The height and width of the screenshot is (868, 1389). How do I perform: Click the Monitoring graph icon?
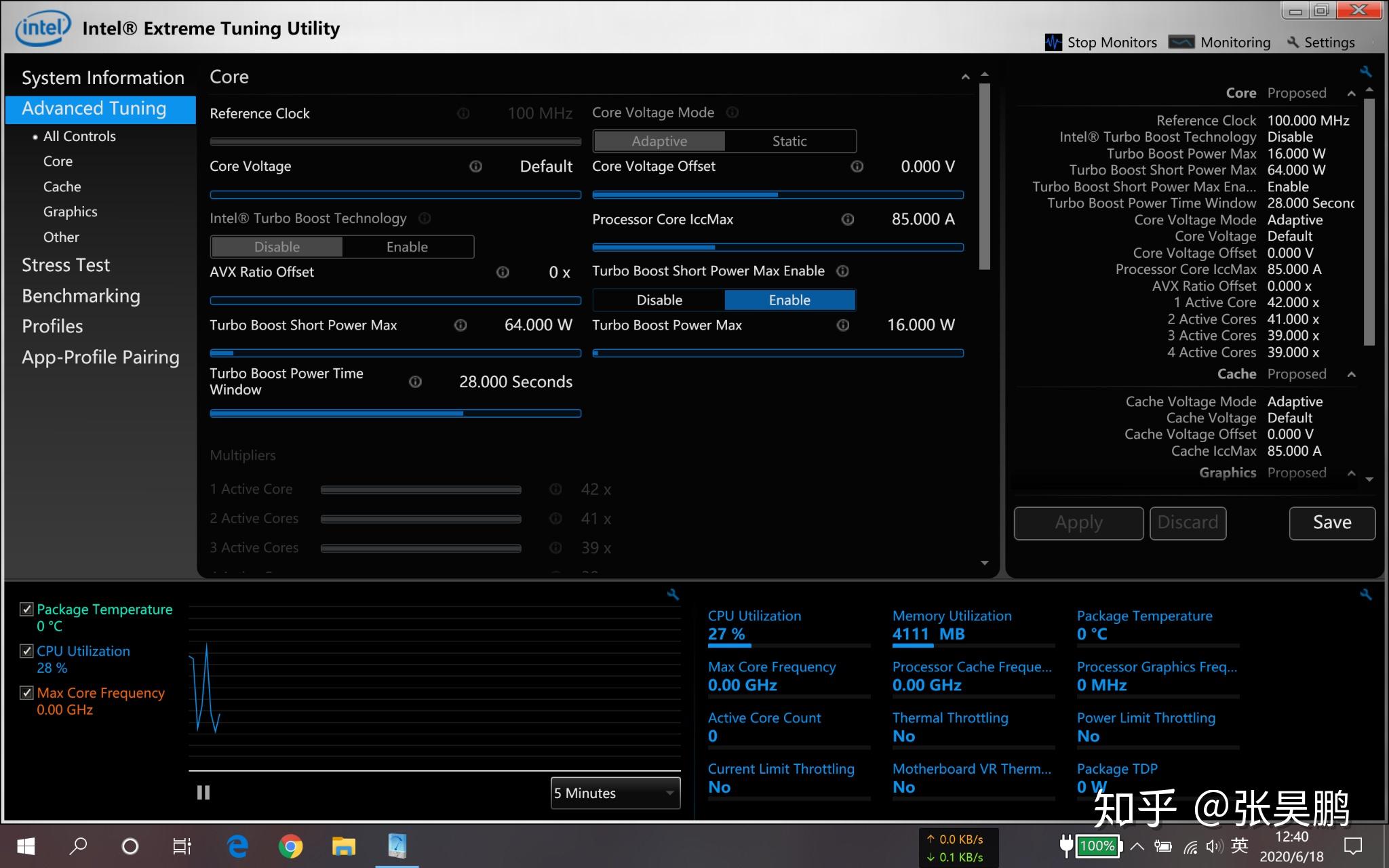point(1181,43)
